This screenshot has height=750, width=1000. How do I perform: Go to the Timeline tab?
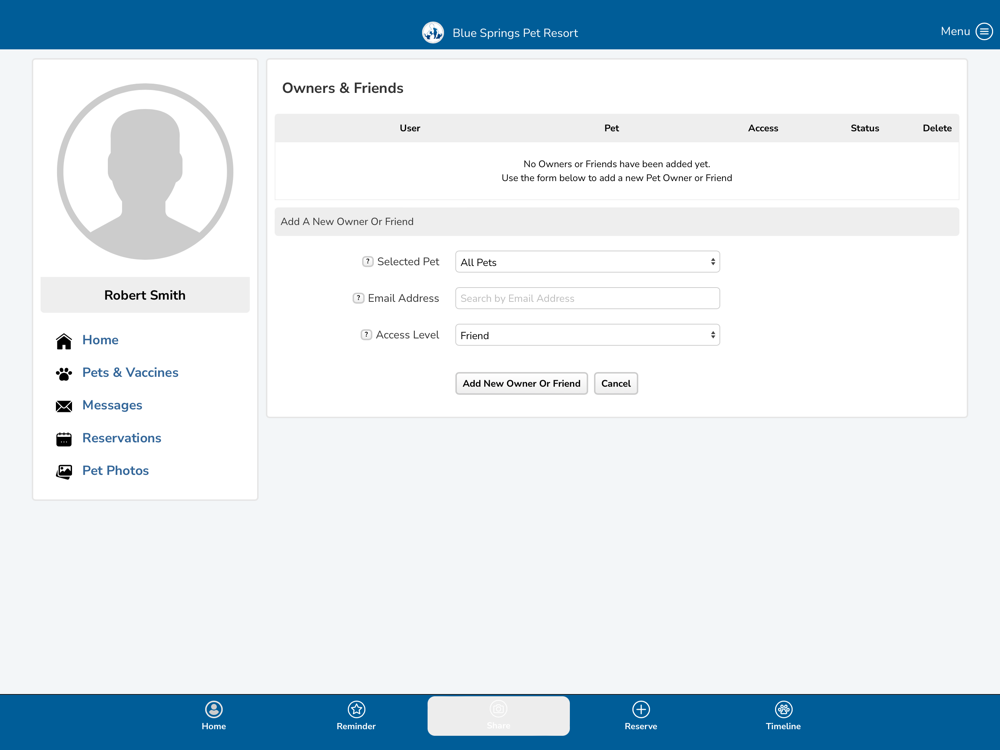[783, 716]
